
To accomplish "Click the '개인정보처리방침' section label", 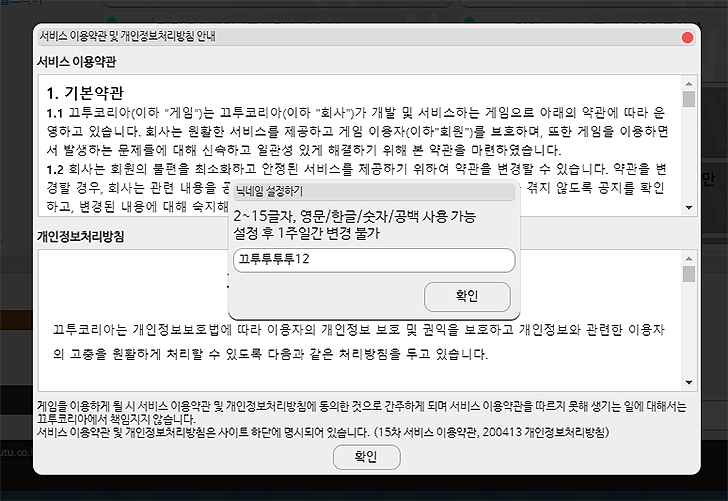I will [80, 236].
